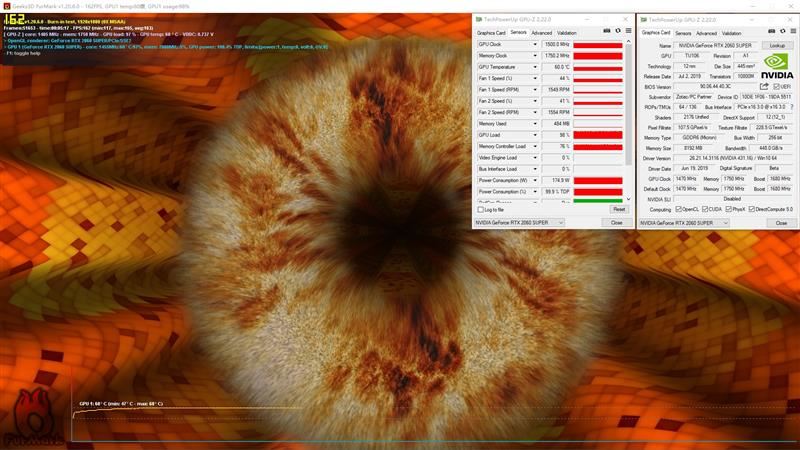
Task: Click Close in the Sensors window
Action: 616,222
